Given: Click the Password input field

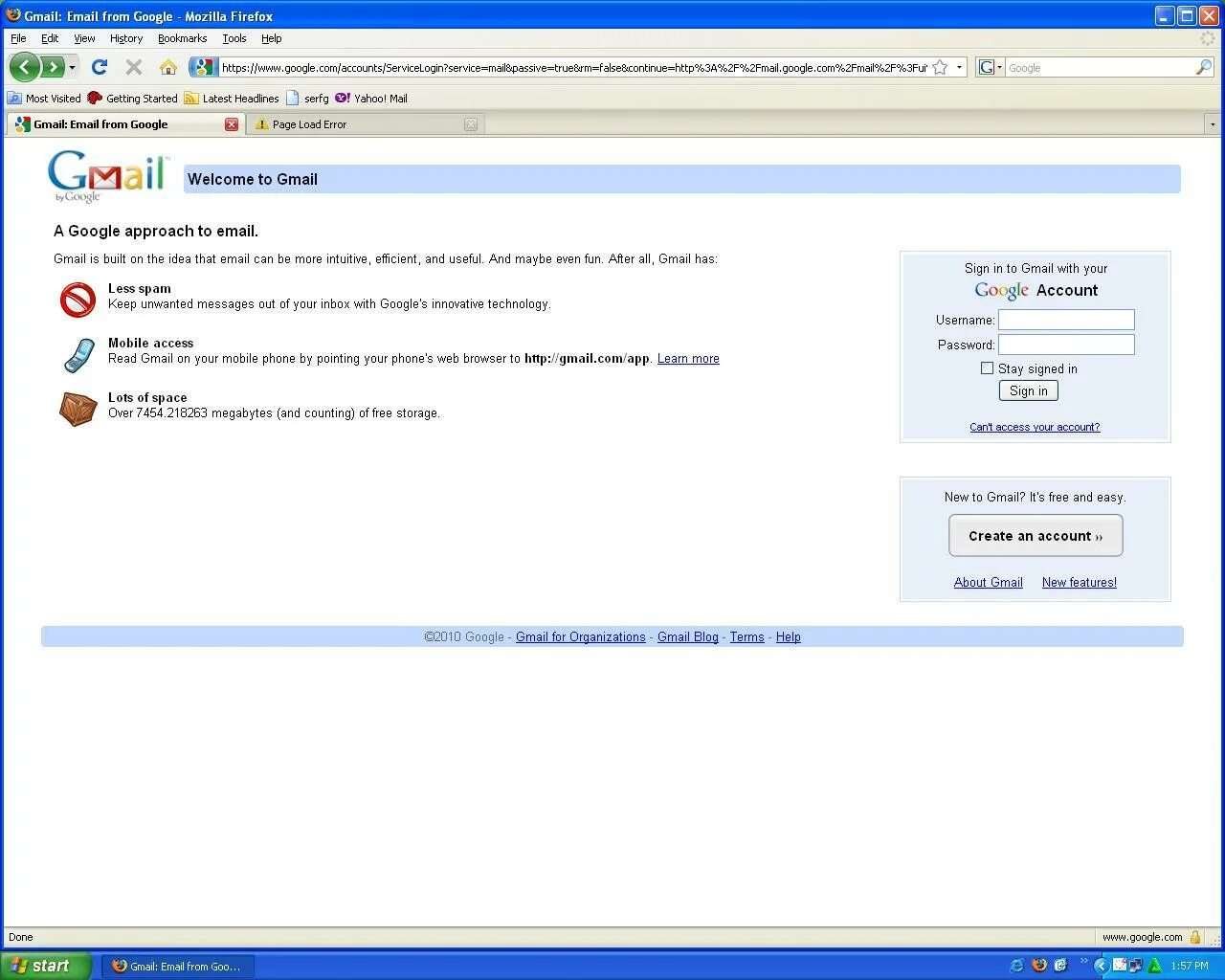Looking at the screenshot, I should pos(1066,345).
